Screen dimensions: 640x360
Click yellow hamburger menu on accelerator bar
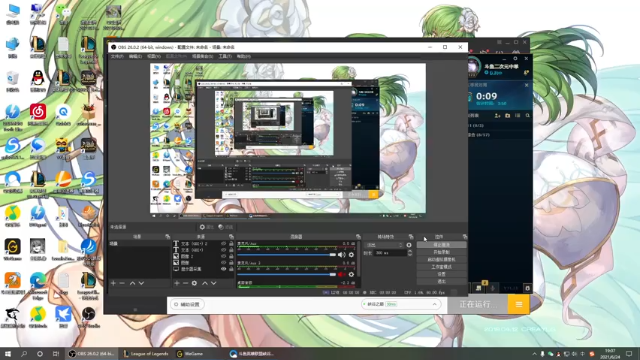pos(518,304)
